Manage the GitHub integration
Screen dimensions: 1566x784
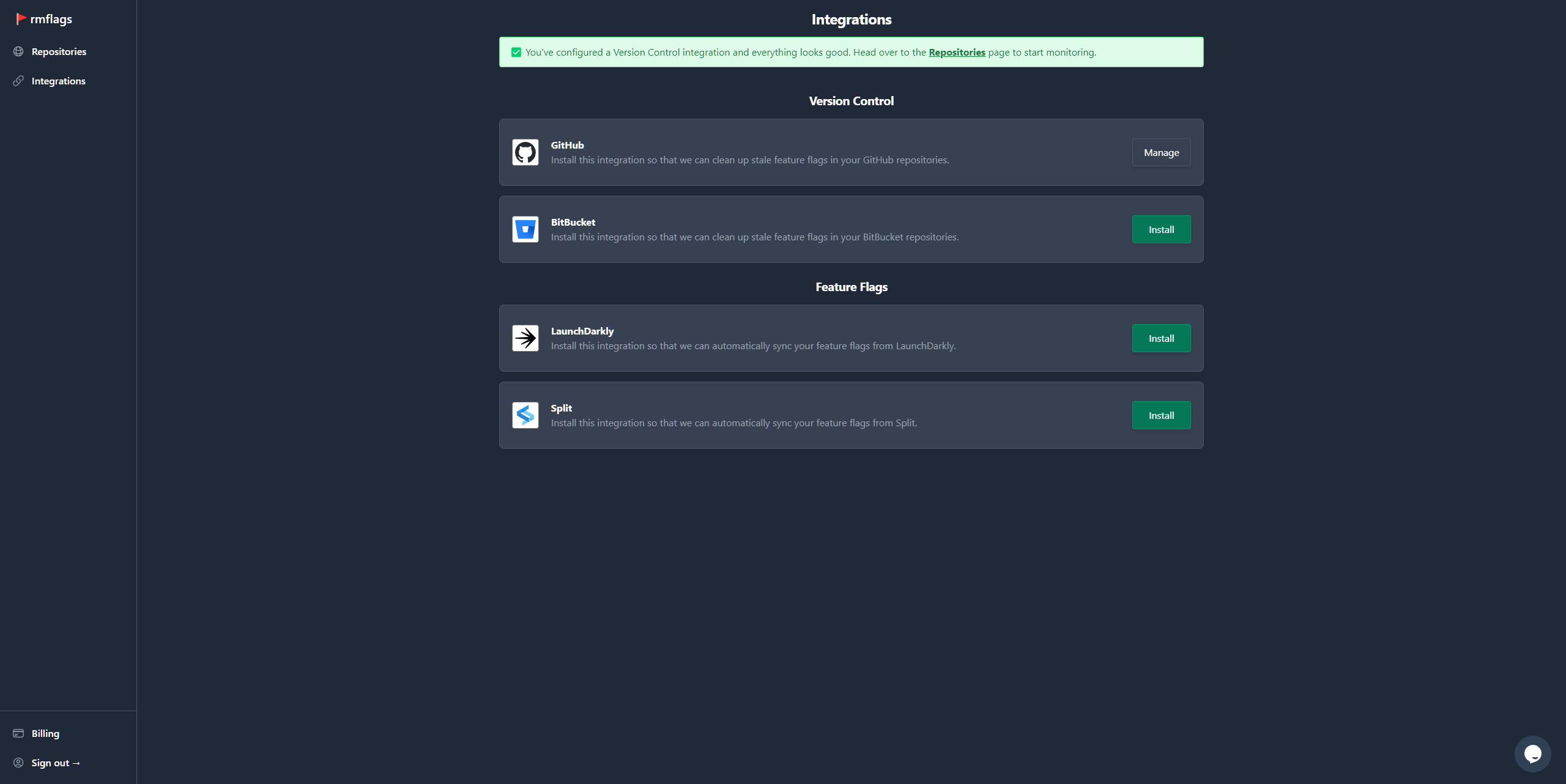coord(1161,152)
